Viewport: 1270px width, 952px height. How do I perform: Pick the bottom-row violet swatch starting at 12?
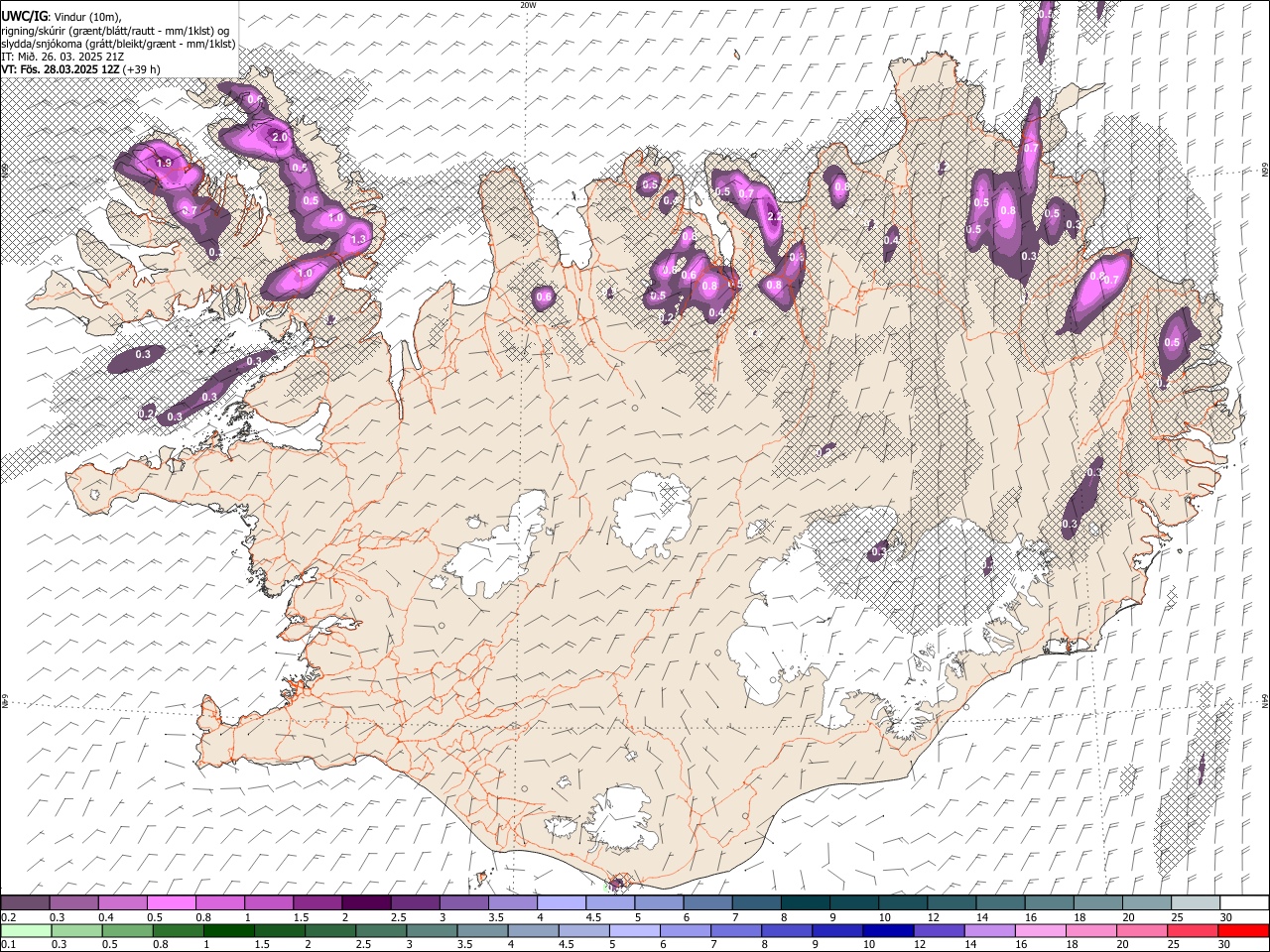[x=938, y=930]
